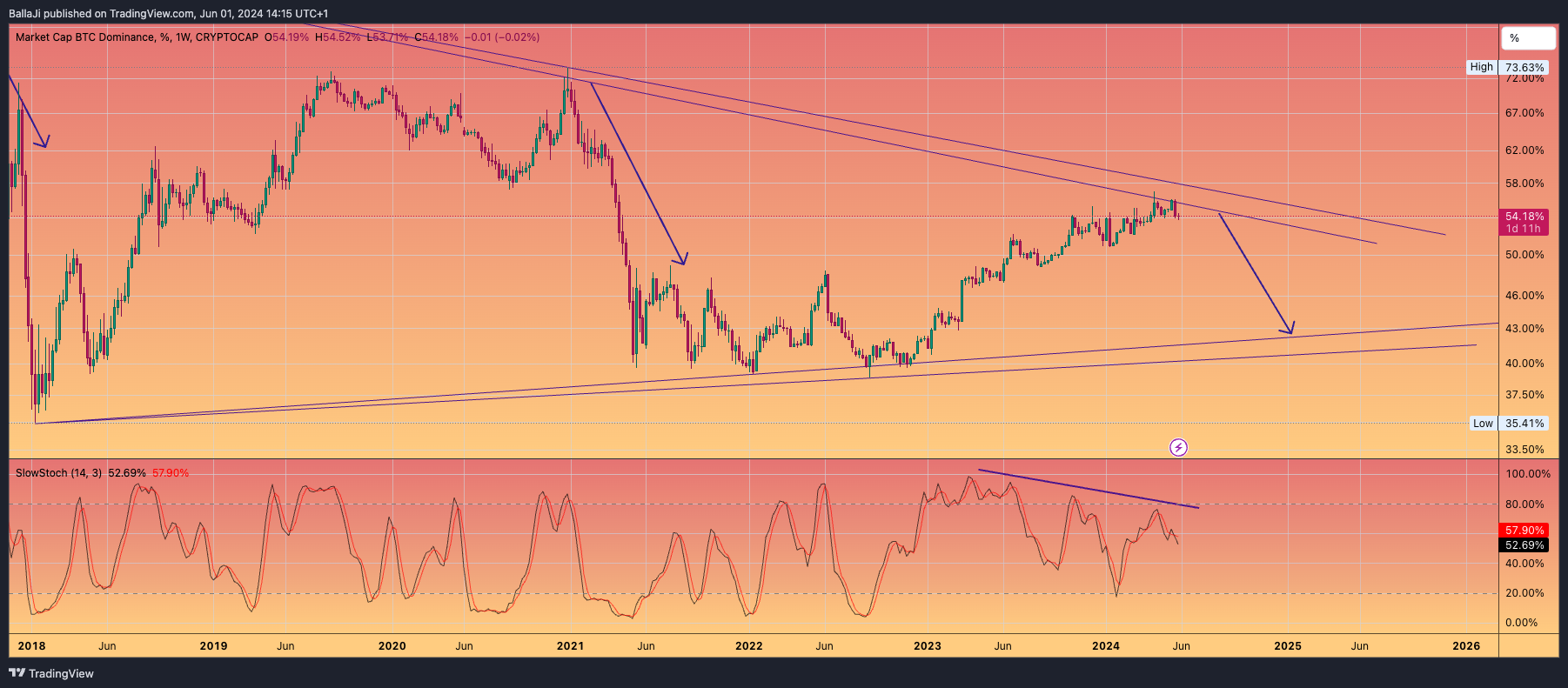Click the 100.00% stochastic axis label
This screenshot has width=1568, height=688.
pyautogui.click(x=1528, y=474)
